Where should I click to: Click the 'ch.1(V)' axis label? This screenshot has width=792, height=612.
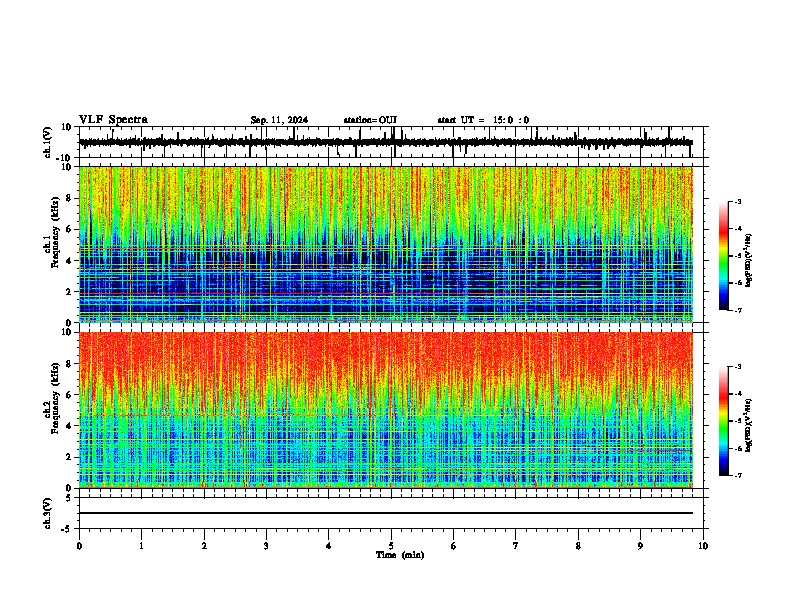[x=48, y=142]
